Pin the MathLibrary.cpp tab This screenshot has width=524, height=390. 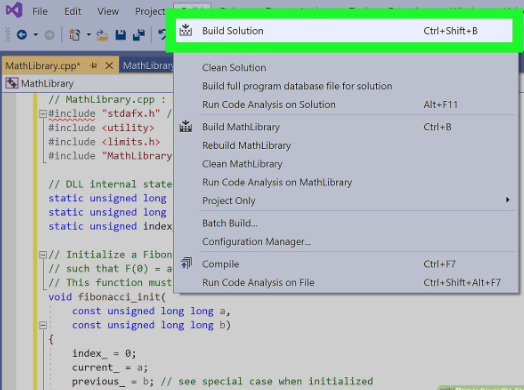tap(94, 66)
